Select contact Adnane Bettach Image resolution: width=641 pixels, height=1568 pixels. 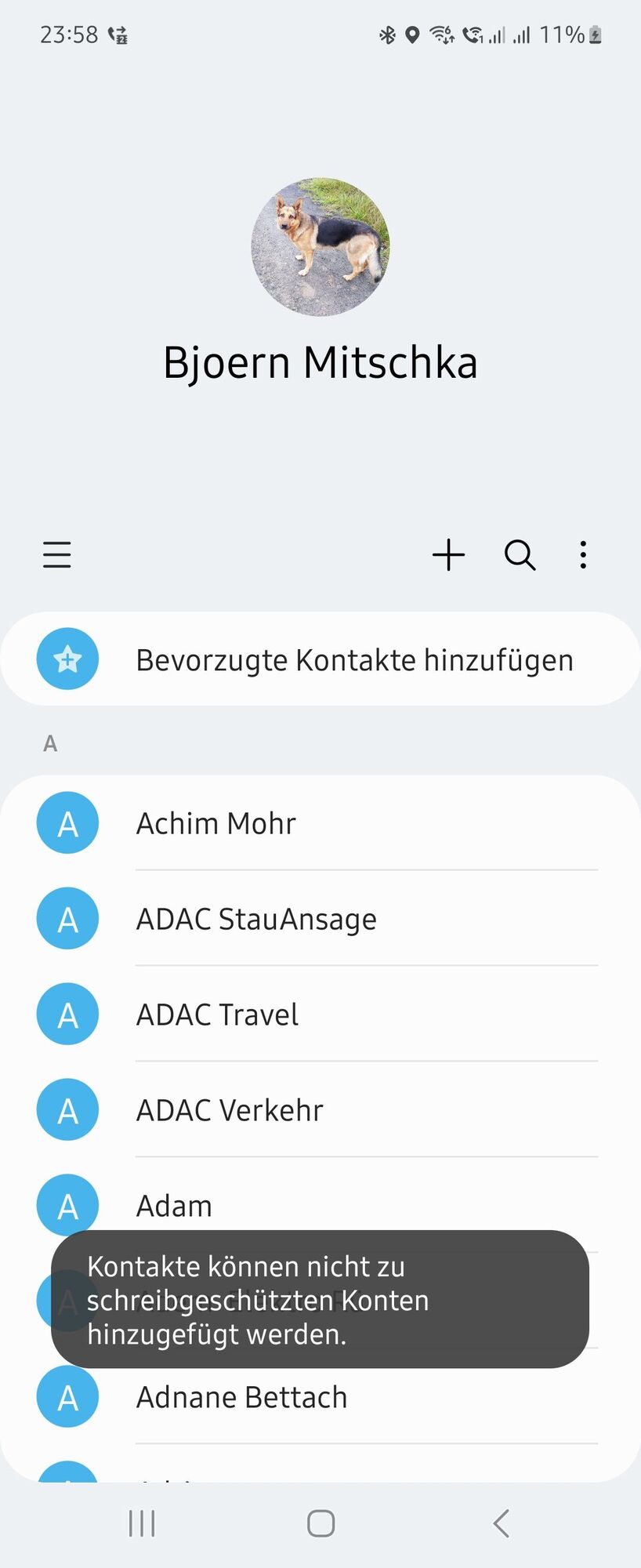241,1397
